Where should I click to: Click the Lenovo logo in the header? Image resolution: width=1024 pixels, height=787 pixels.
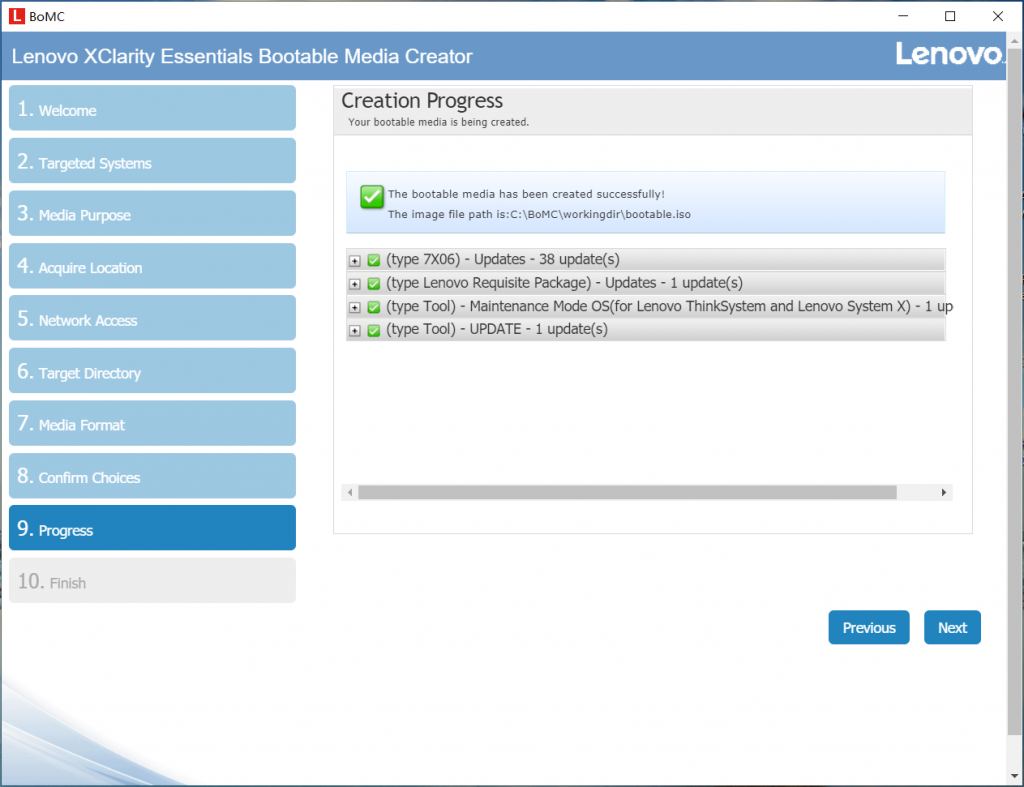point(949,54)
